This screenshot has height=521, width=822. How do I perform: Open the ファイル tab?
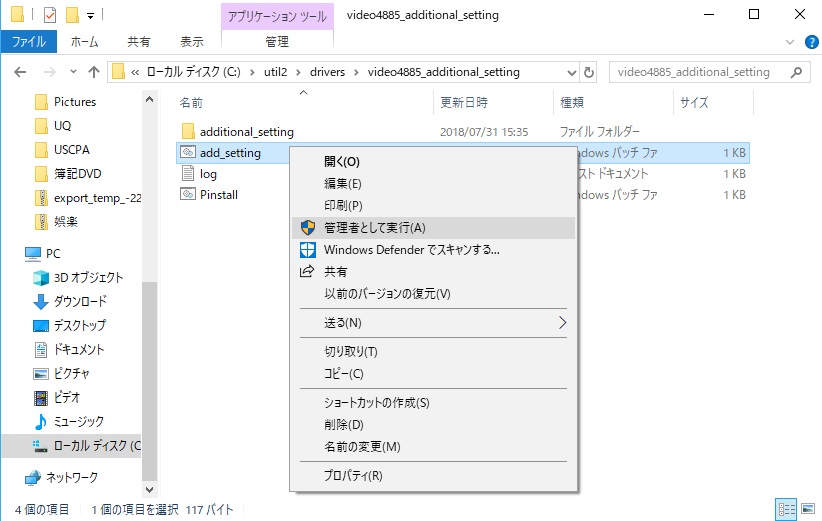tap(29, 41)
